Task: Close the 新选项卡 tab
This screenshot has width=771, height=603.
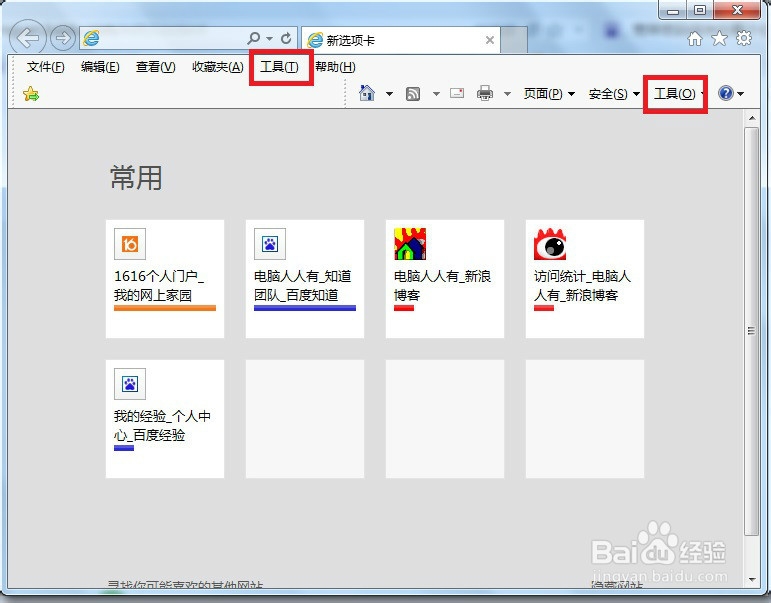Action: click(x=490, y=40)
